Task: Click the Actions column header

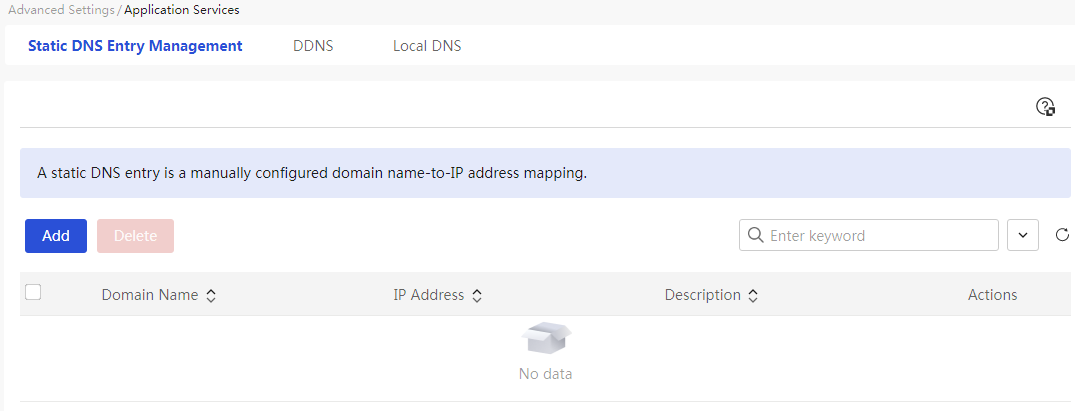Action: pyautogui.click(x=992, y=295)
